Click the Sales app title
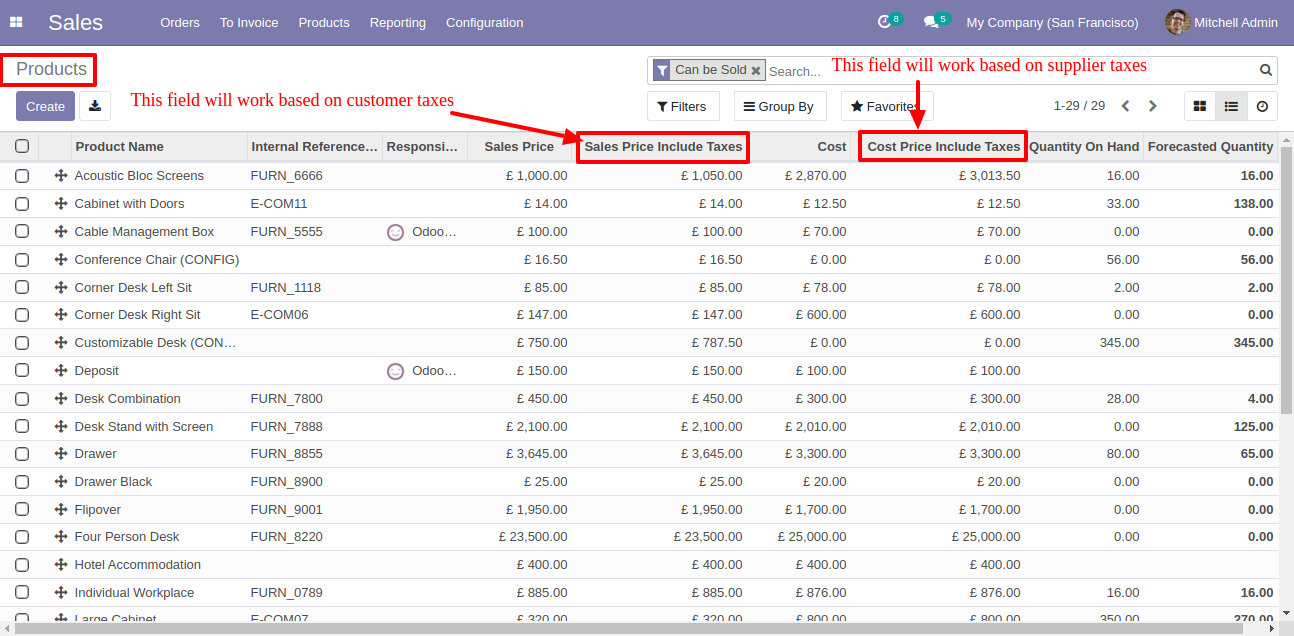1294x636 pixels. click(x=75, y=22)
